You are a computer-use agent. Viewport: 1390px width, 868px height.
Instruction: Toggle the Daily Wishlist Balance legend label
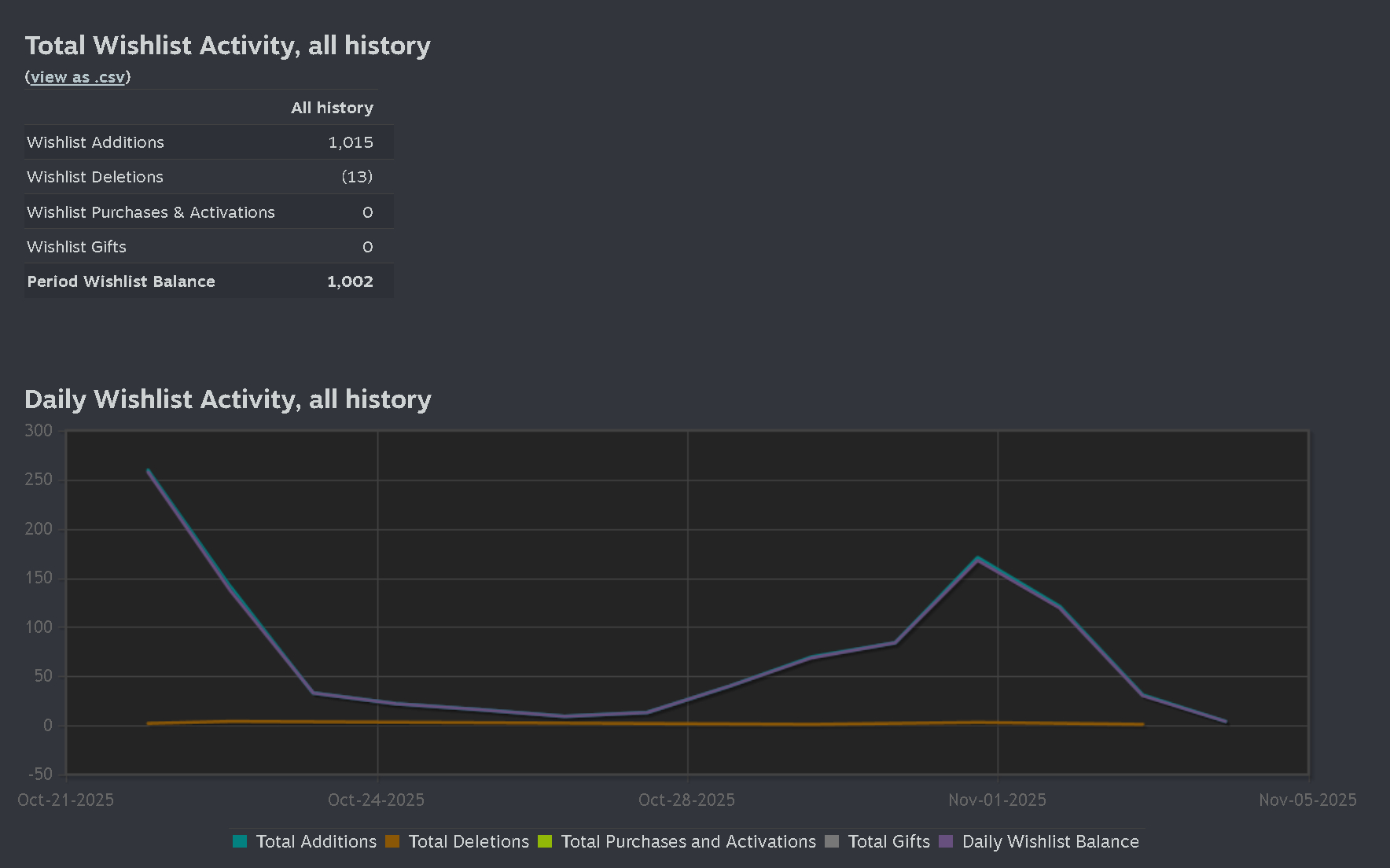tap(1050, 841)
